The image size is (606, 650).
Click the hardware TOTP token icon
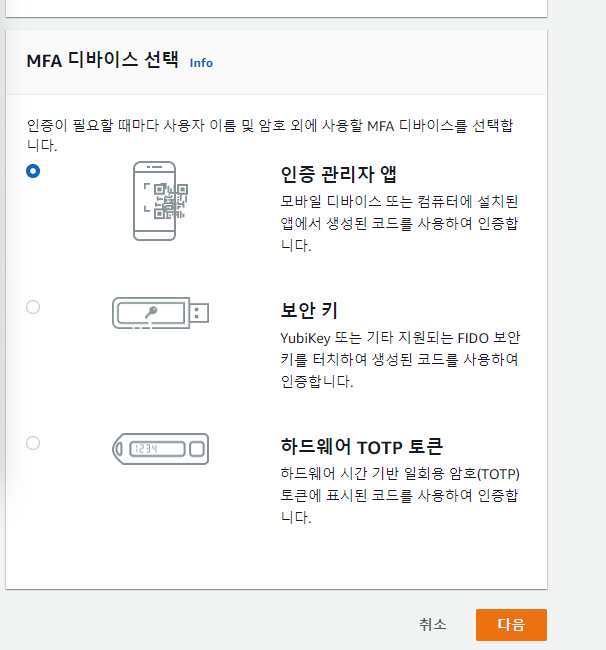[160, 449]
